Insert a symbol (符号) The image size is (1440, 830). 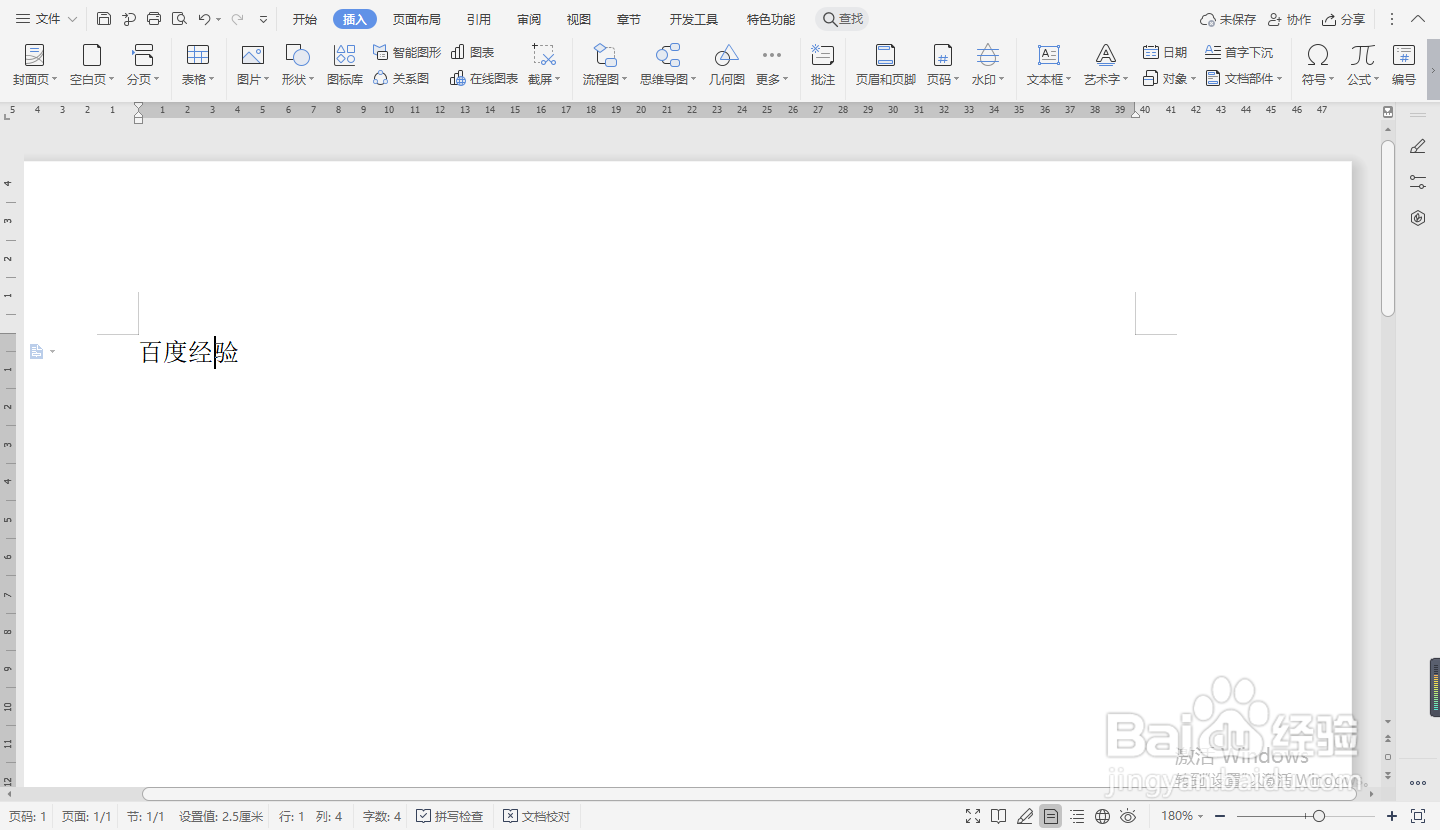[x=1318, y=65]
